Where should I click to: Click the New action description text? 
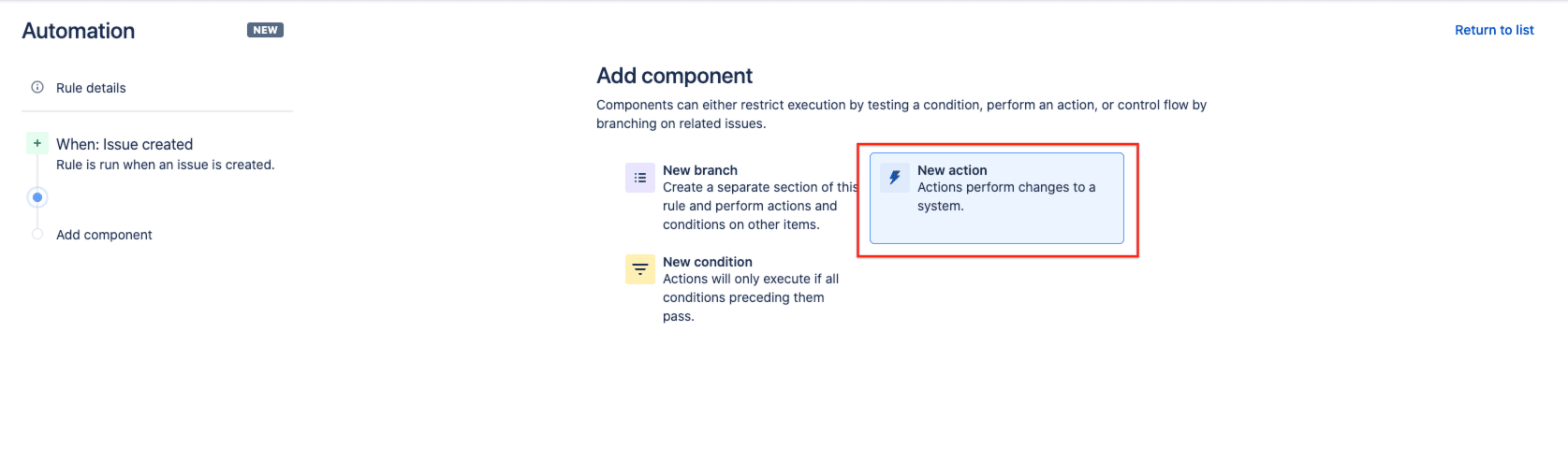pyautogui.click(x=1006, y=196)
